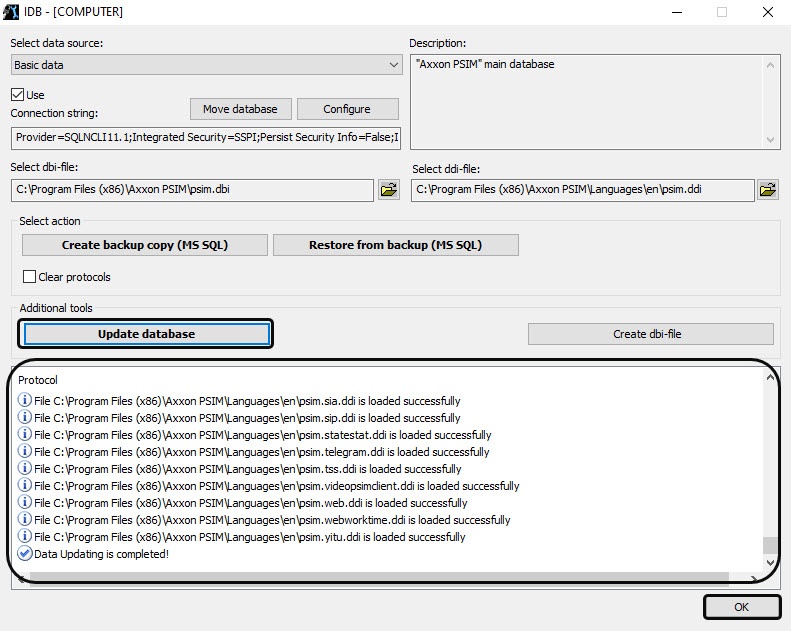This screenshot has height=631, width=791.
Task: Select the psim.sia.ddi loaded successfully line
Action: (x=247, y=401)
